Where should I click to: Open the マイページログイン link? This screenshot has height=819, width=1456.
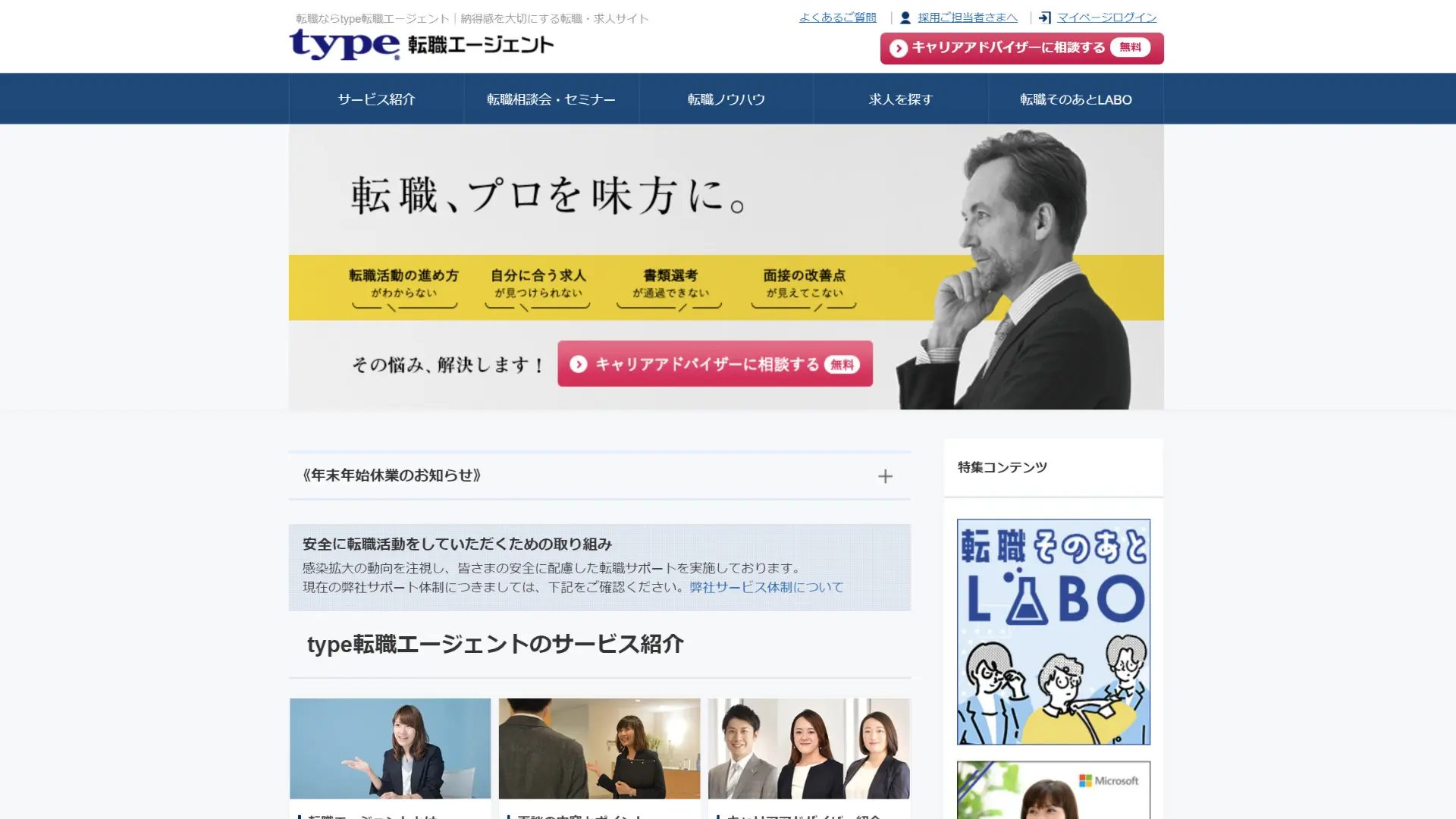pyautogui.click(x=1106, y=17)
